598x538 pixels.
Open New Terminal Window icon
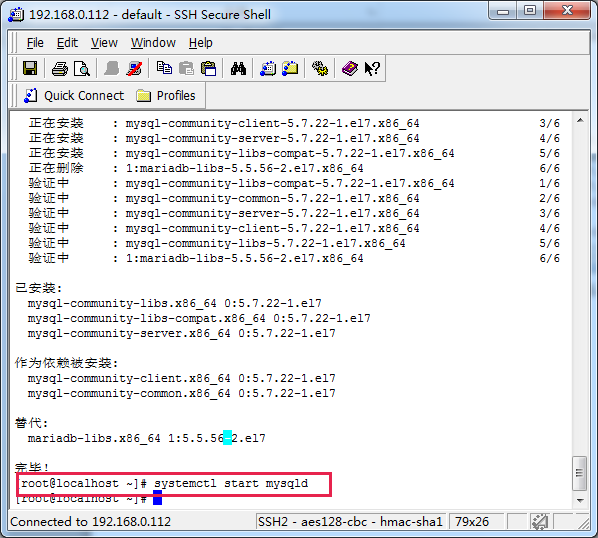268,69
